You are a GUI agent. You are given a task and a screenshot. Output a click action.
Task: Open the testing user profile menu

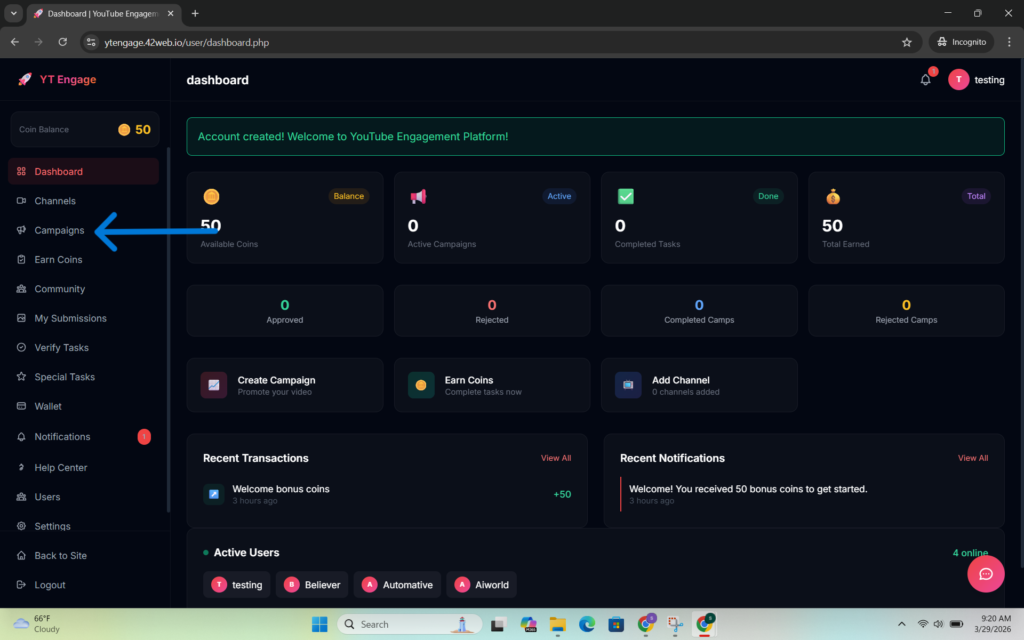976,80
